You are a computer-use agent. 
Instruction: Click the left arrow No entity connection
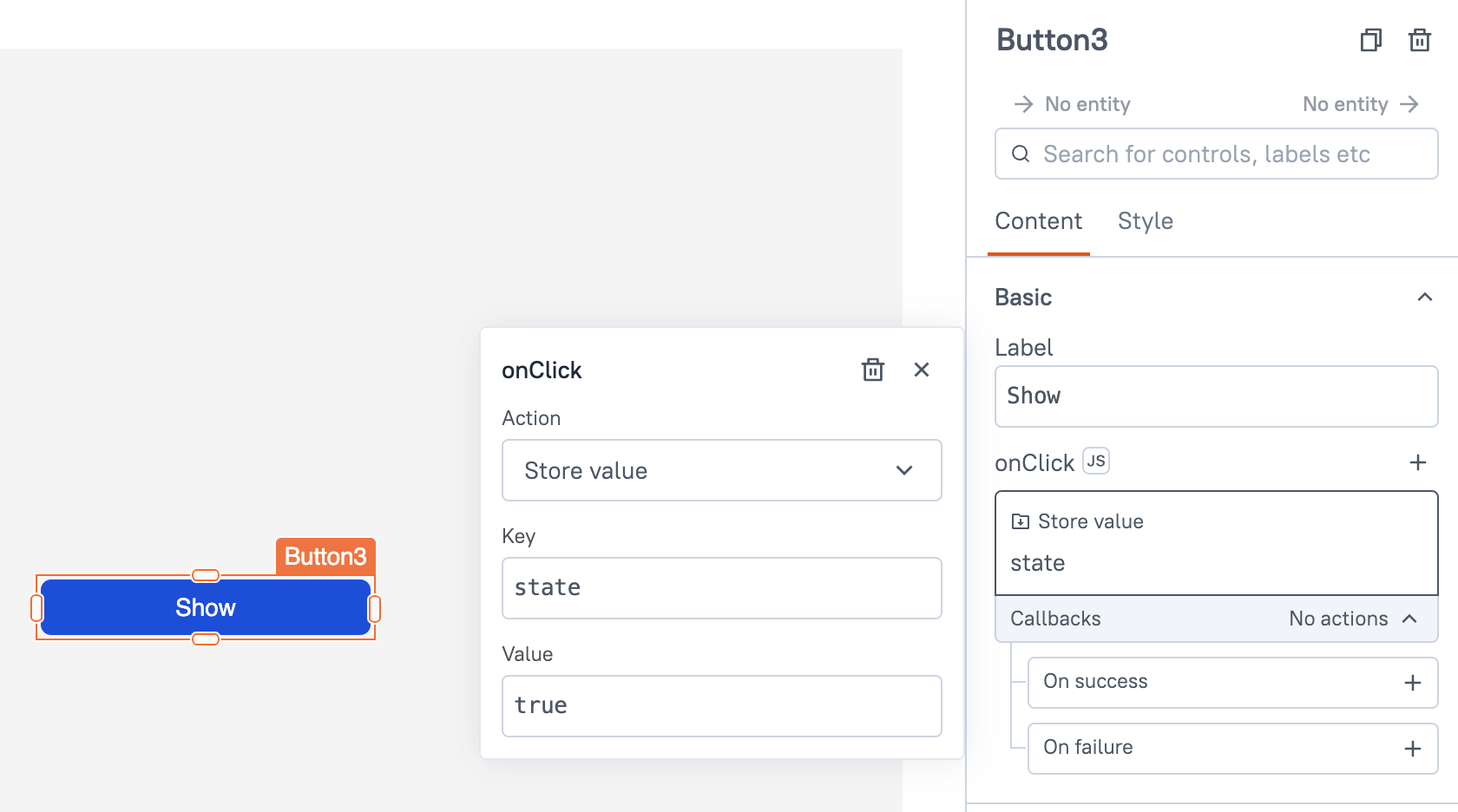click(x=1072, y=104)
